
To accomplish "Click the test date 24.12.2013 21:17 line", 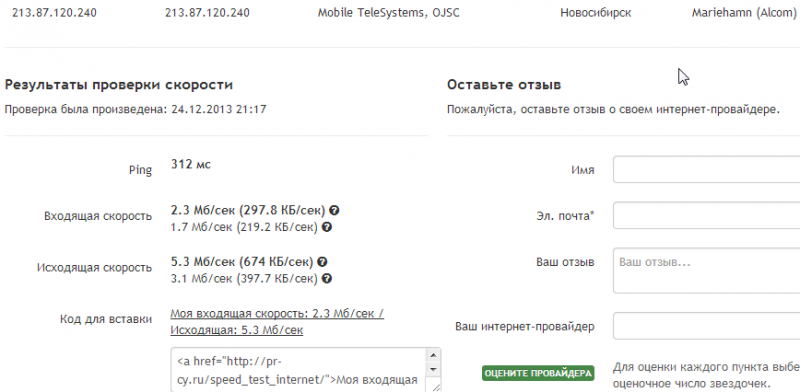I will pyautogui.click(x=135, y=109).
